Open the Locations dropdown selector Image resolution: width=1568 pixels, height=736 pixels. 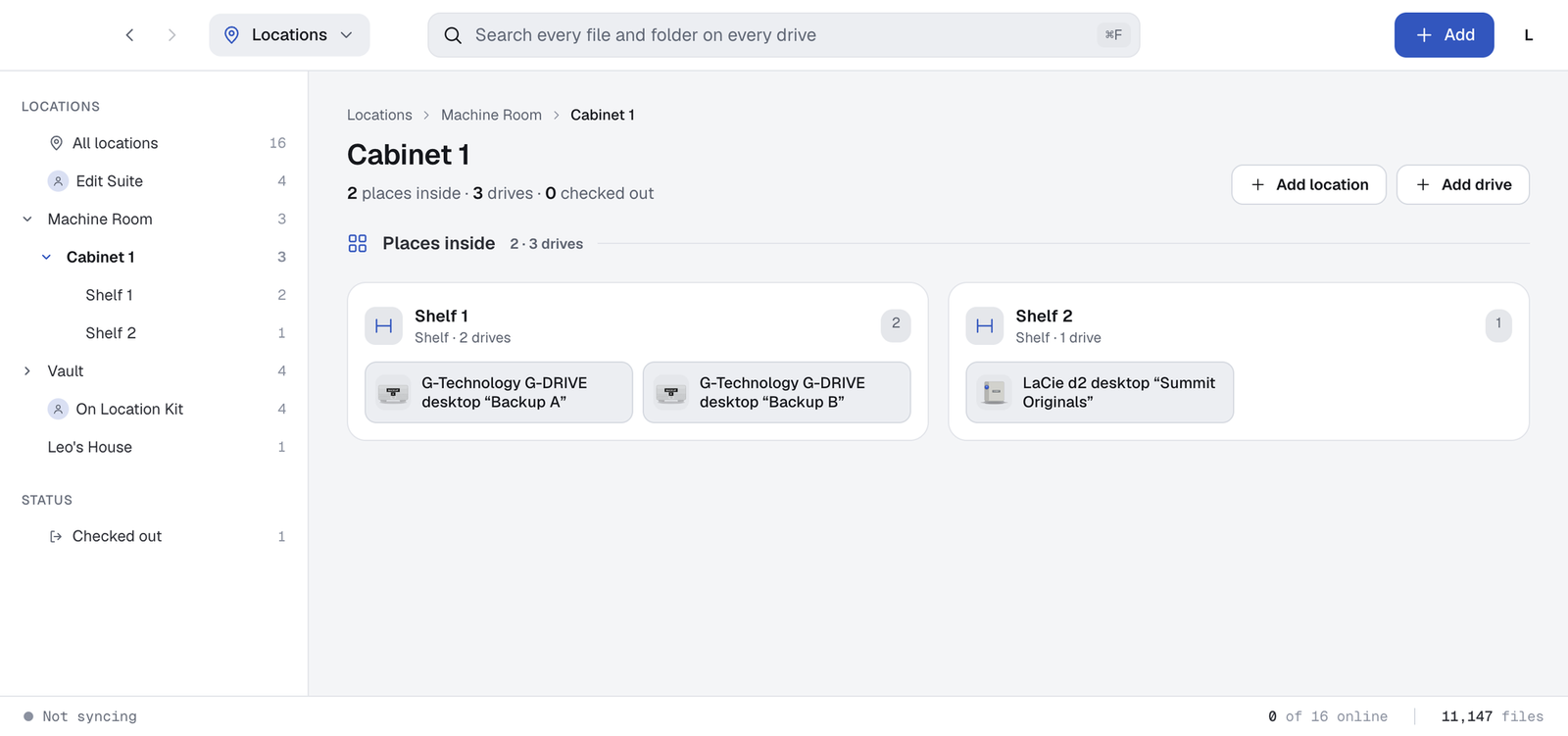click(289, 35)
